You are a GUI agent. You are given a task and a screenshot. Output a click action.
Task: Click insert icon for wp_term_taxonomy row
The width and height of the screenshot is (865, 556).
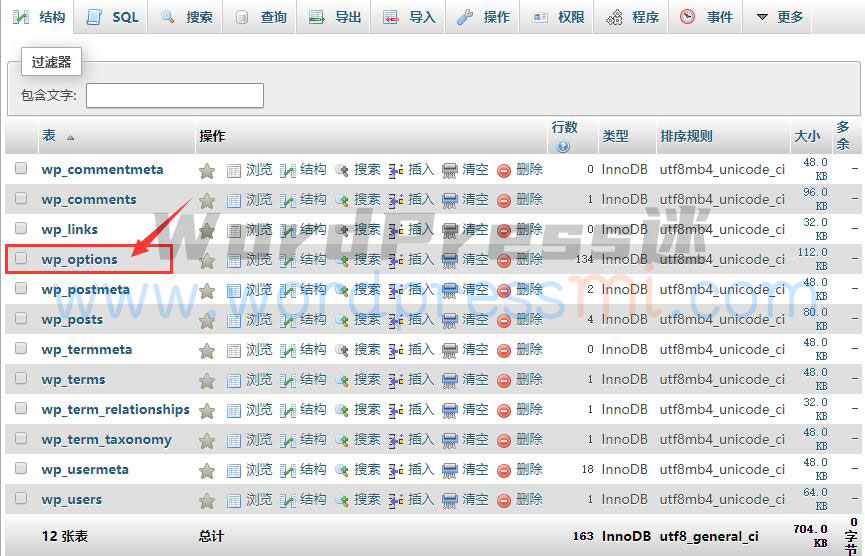[396, 441]
